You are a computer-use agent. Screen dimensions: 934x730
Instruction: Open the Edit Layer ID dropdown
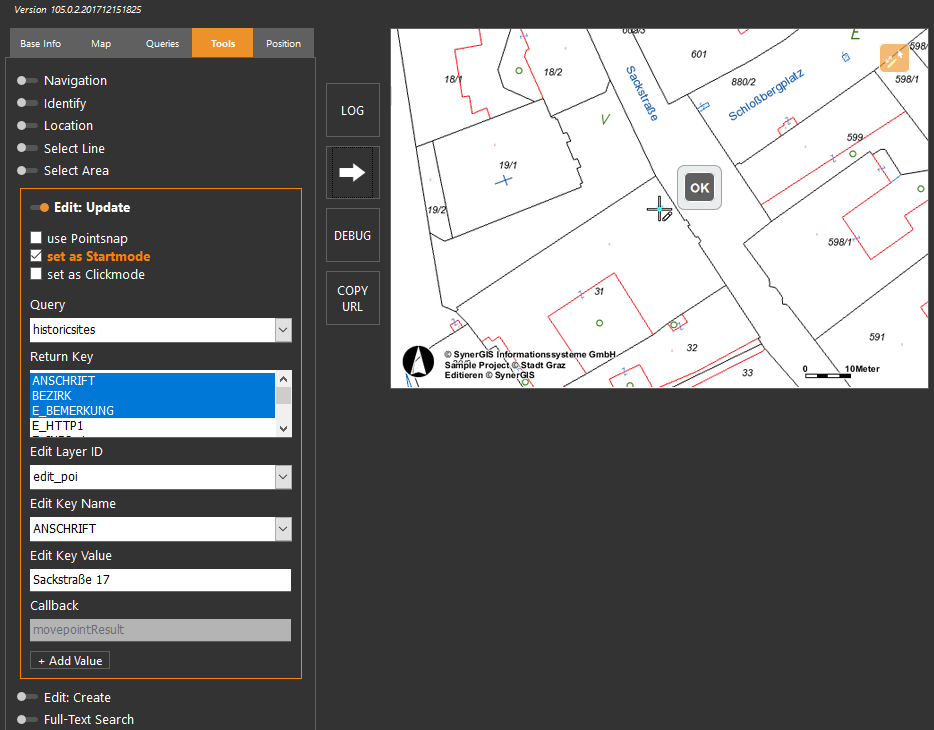tap(283, 476)
